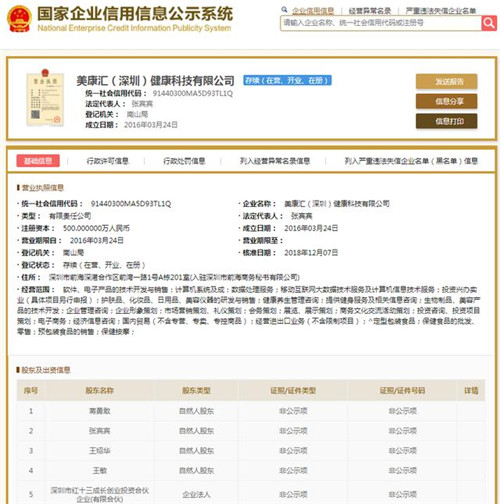The width and height of the screenshot is (500, 504).
Task: Click the 股东及出资信息 section heading
Action: pyautogui.click(x=46, y=370)
